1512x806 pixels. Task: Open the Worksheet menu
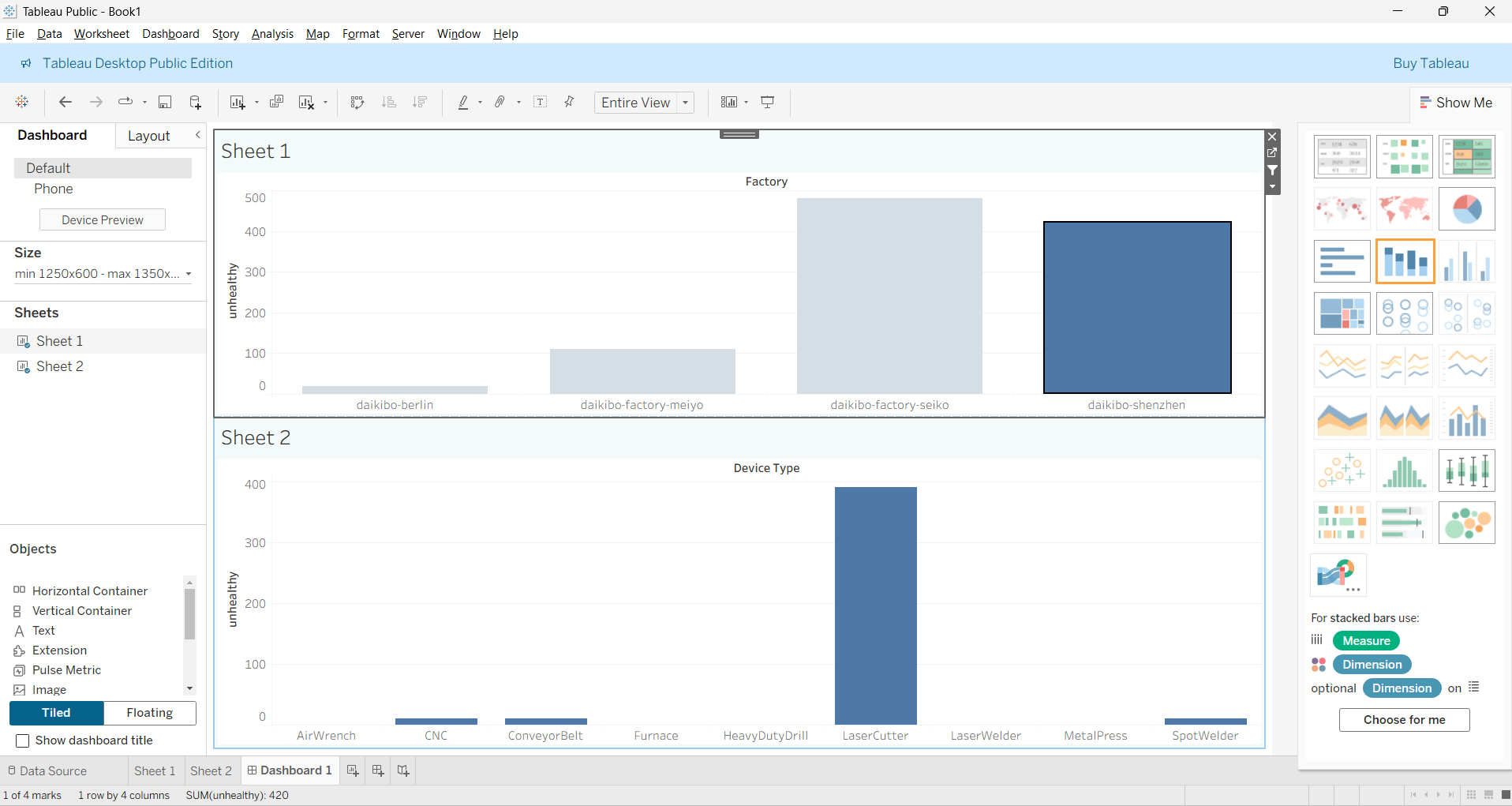click(102, 34)
